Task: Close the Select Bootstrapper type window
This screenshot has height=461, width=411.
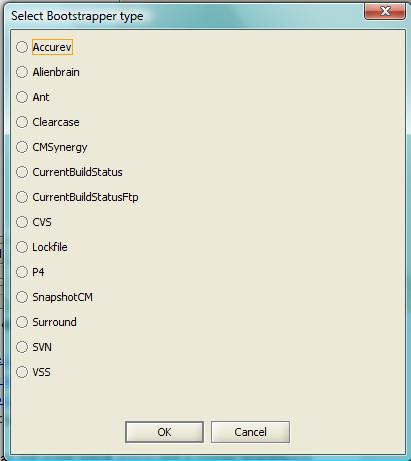Action: (385, 11)
